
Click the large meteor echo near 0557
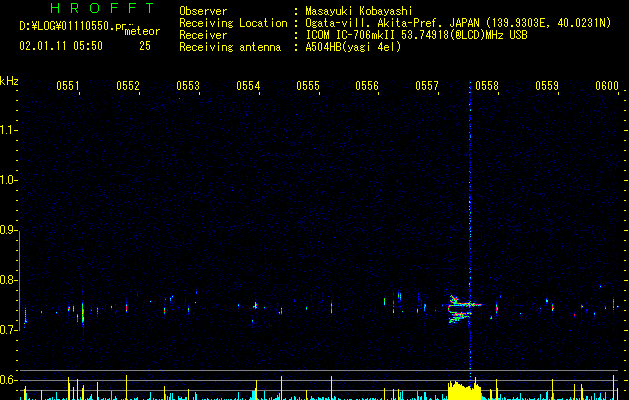pyautogui.click(x=463, y=309)
